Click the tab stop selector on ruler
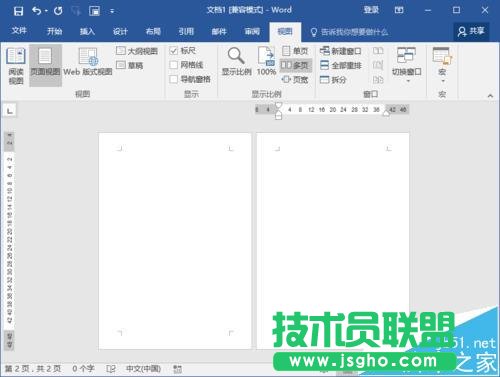The width and height of the screenshot is (500, 377). click(x=10, y=110)
